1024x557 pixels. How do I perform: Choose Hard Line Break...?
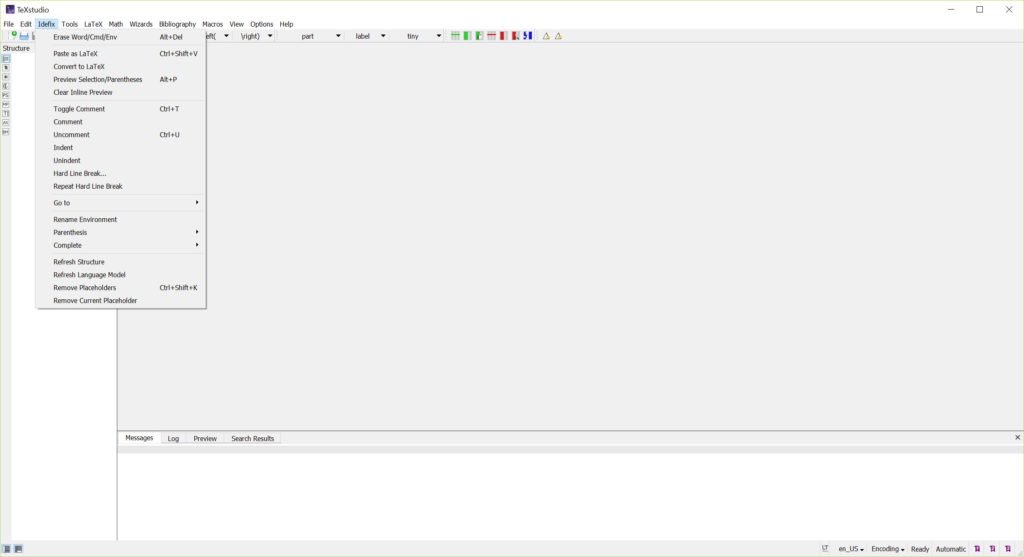(121, 173)
